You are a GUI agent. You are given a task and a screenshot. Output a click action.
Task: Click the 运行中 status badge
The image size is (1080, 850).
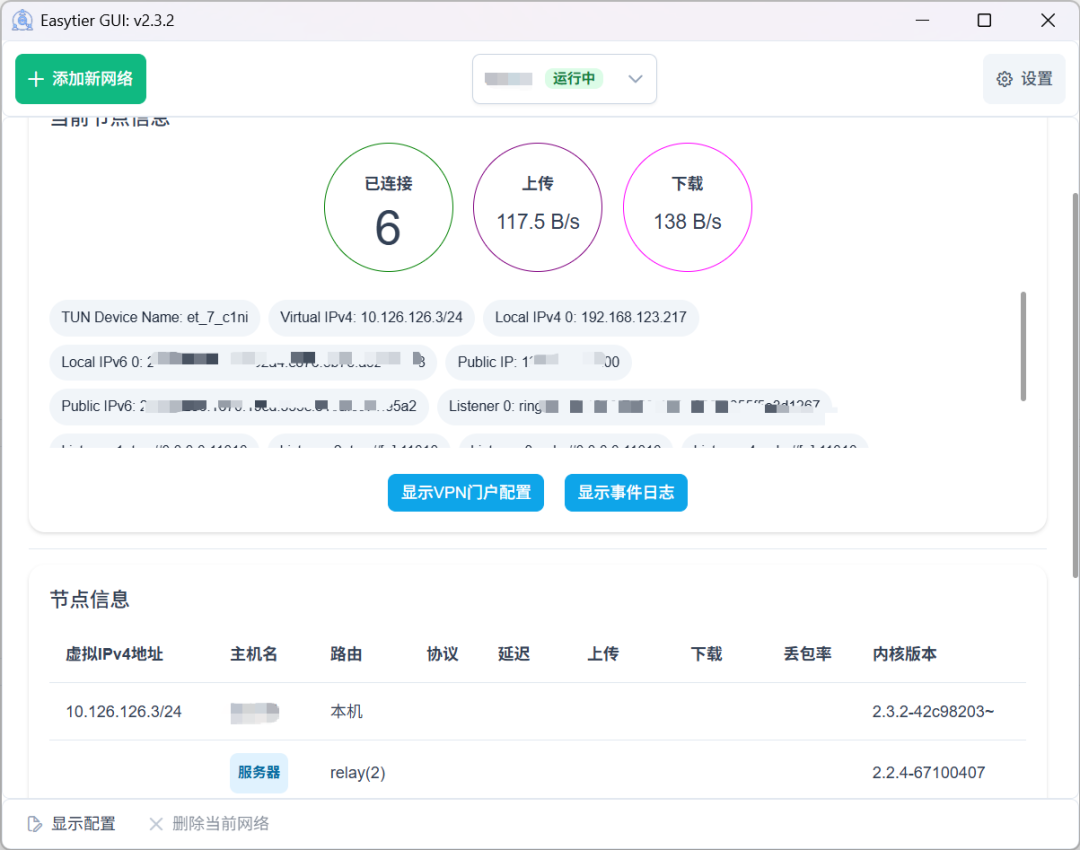click(x=574, y=79)
